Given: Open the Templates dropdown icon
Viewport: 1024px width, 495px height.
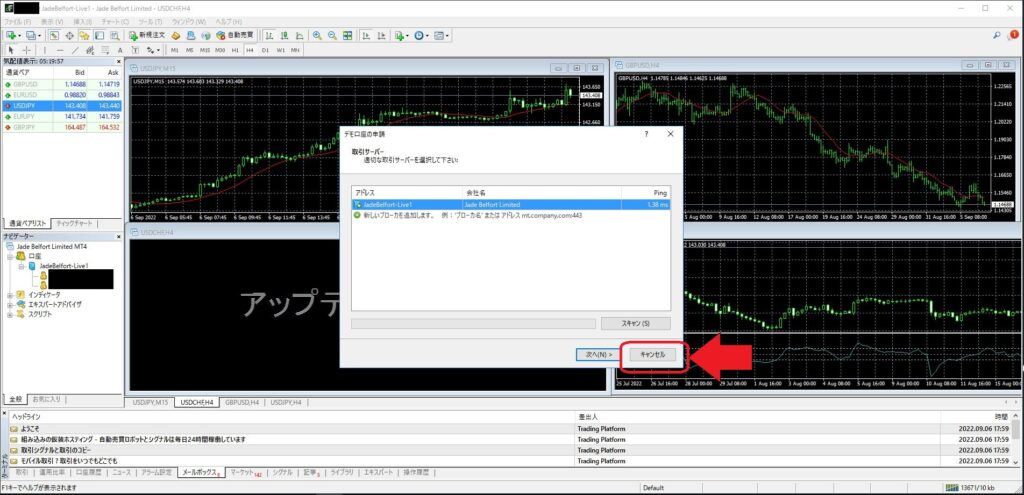Looking at the screenshot, I should 441,35.
